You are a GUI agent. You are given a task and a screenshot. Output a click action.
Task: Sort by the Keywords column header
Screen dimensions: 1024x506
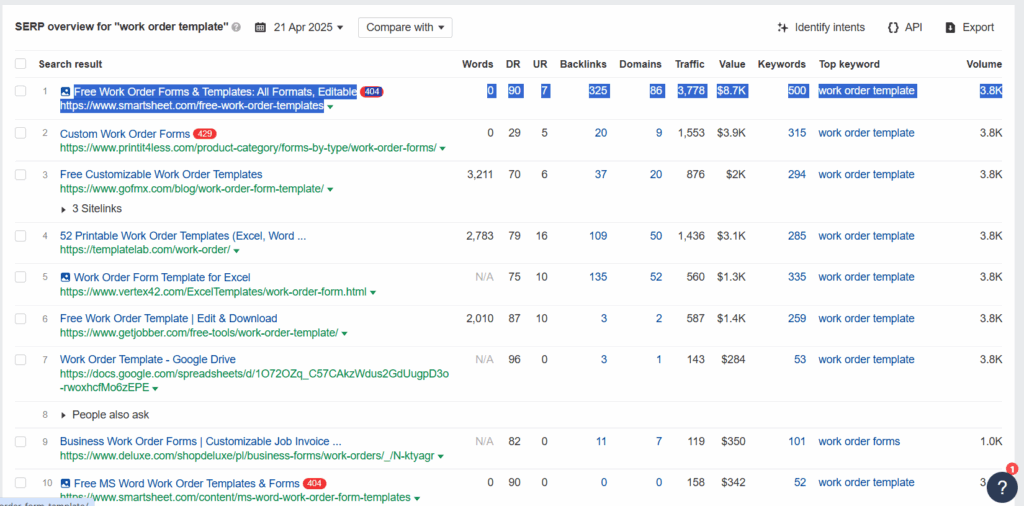point(782,64)
